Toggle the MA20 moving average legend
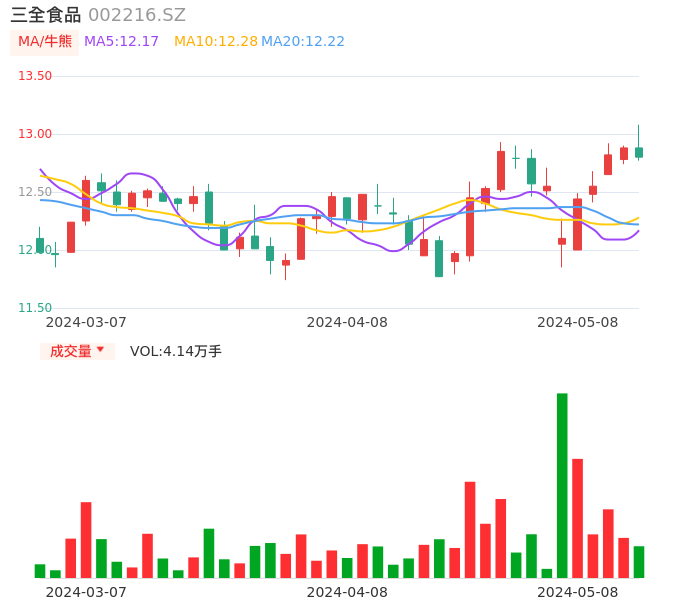 point(303,42)
